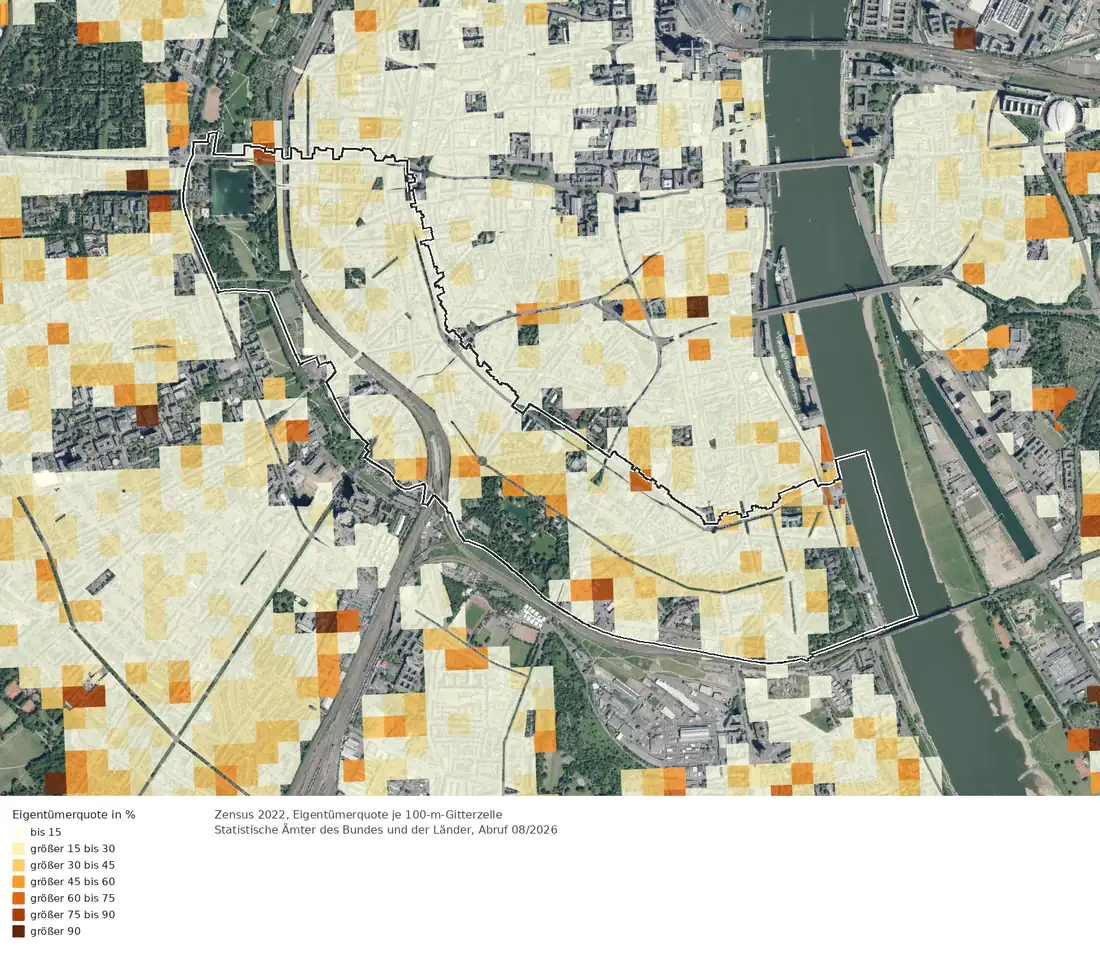Click the 'größer 90' legend label text
The image size is (1100, 954).
[55, 932]
